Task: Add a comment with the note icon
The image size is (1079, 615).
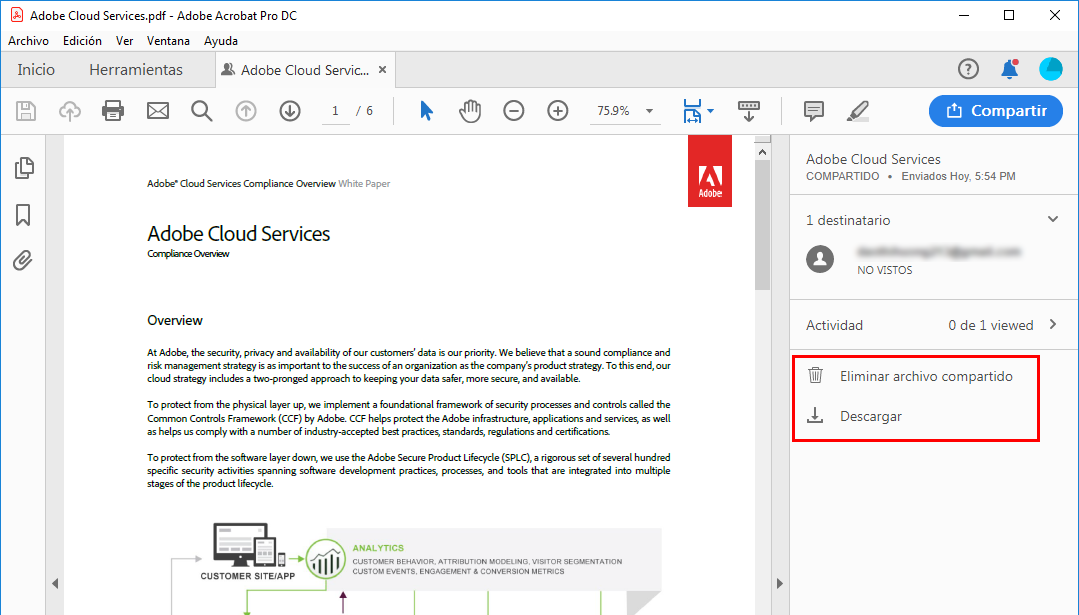Action: point(813,111)
